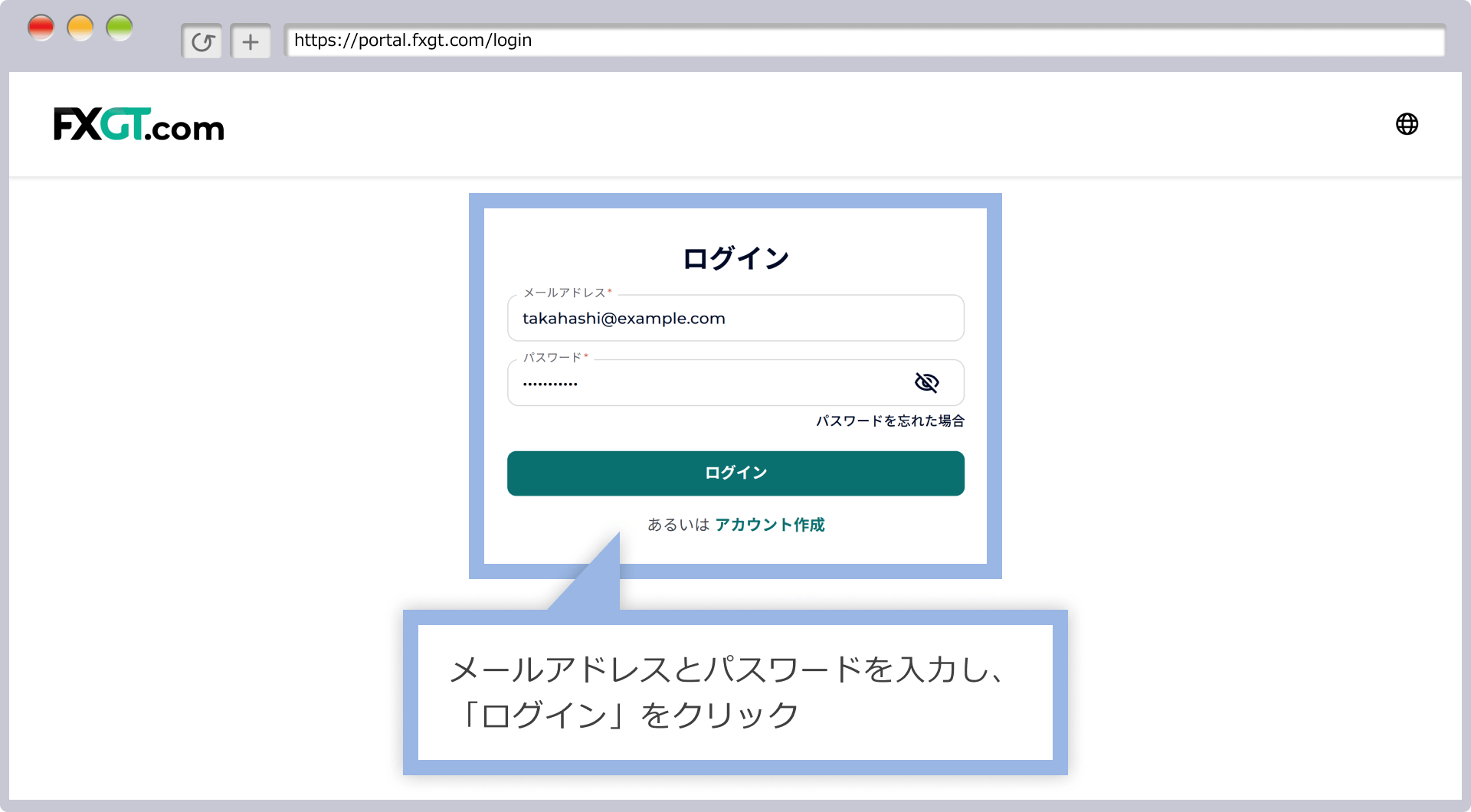The width and height of the screenshot is (1471, 812).
Task: Click the red close traffic light
Action: [41, 27]
